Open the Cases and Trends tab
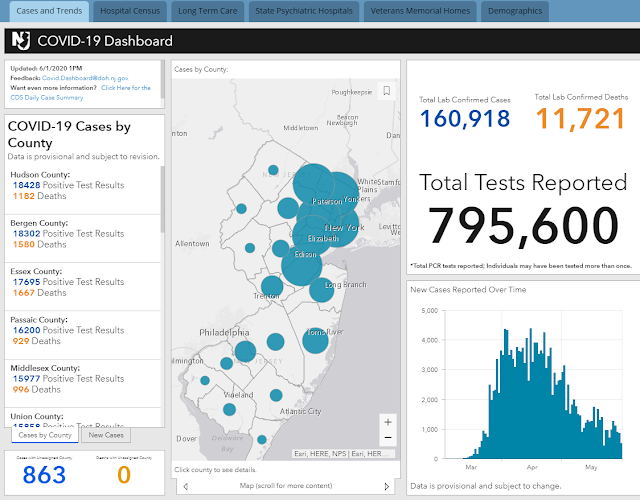 coord(49,11)
